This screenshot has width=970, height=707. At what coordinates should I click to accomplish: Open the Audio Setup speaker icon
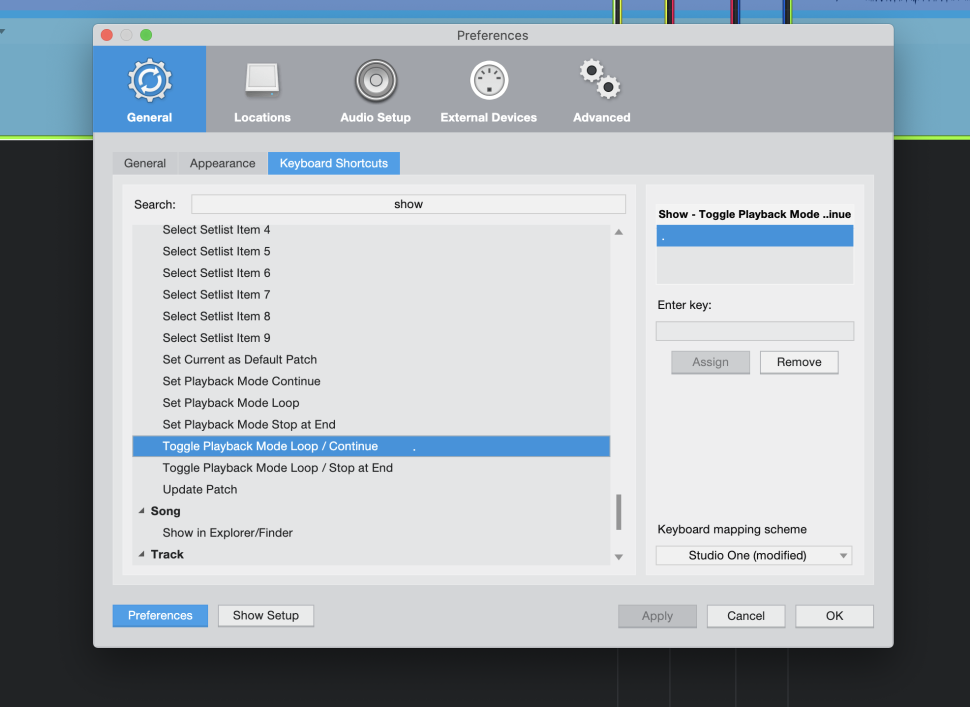(x=376, y=81)
